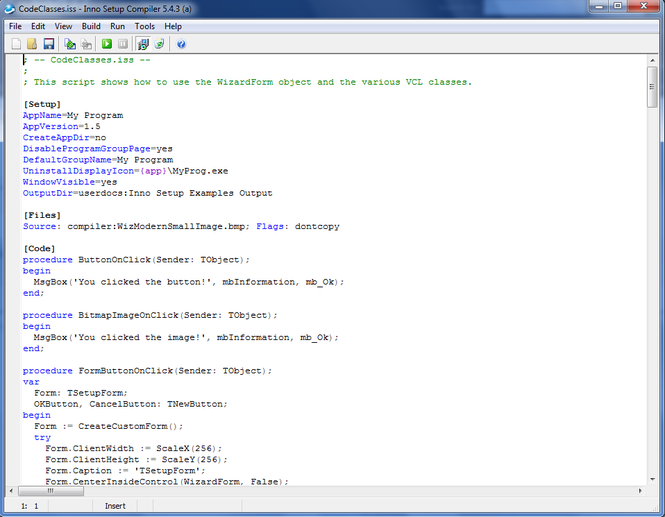Click 'procedure ButtonOnClick' declaration line
665x517 pixels.
[136, 260]
